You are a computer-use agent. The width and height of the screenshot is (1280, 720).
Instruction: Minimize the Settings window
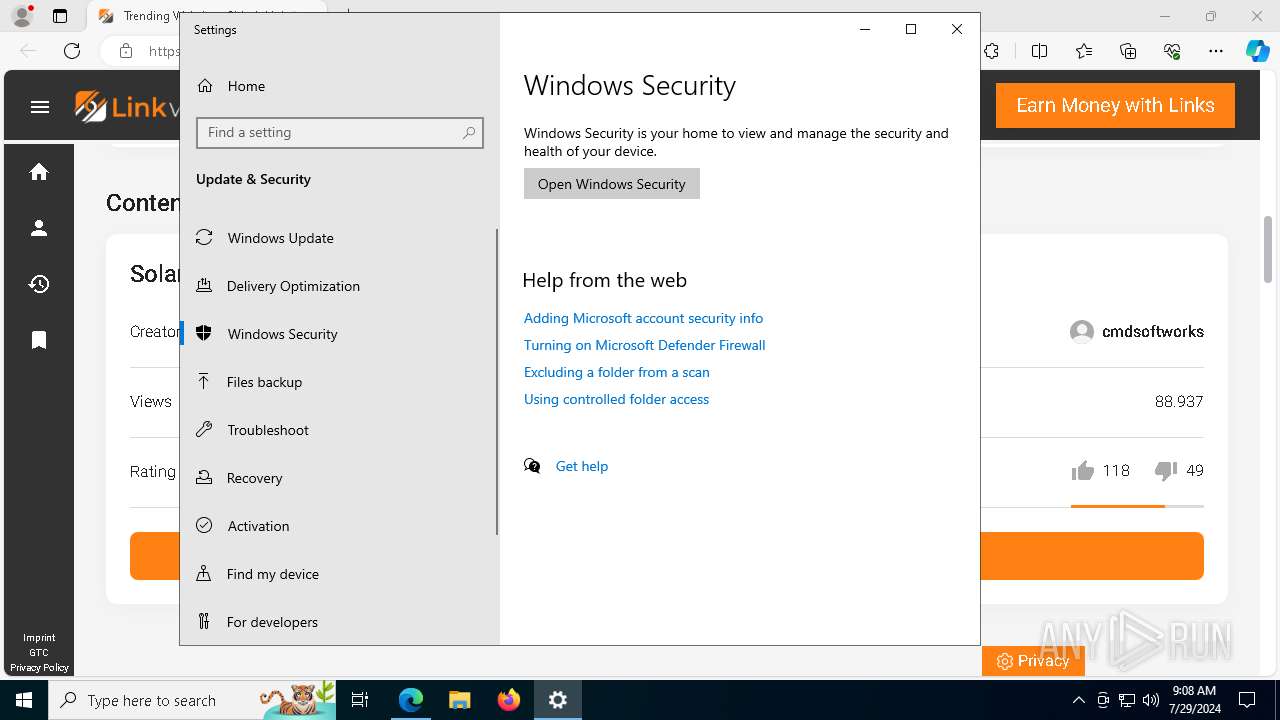tap(865, 30)
